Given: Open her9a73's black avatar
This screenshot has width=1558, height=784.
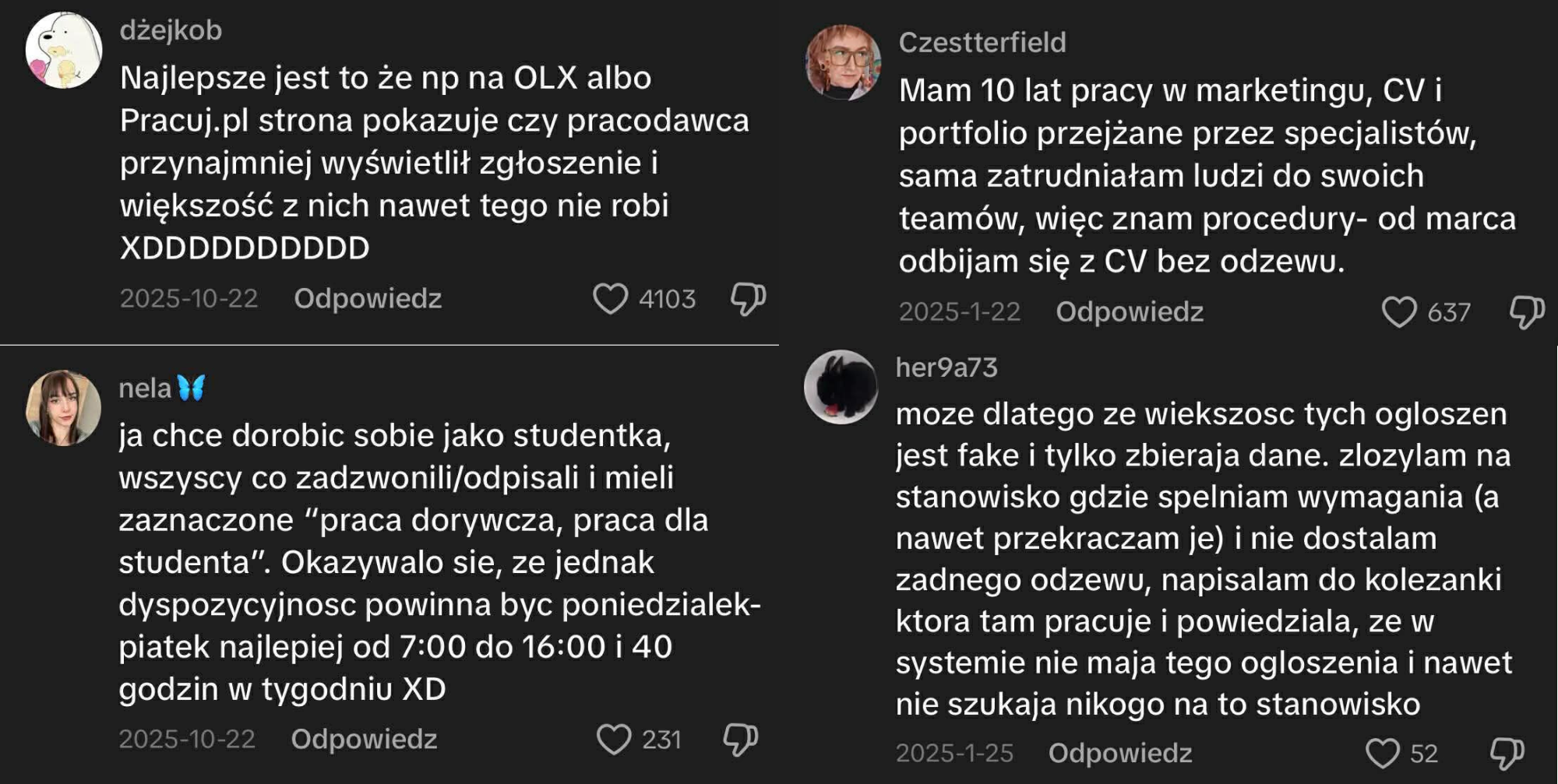Looking at the screenshot, I should [841, 387].
